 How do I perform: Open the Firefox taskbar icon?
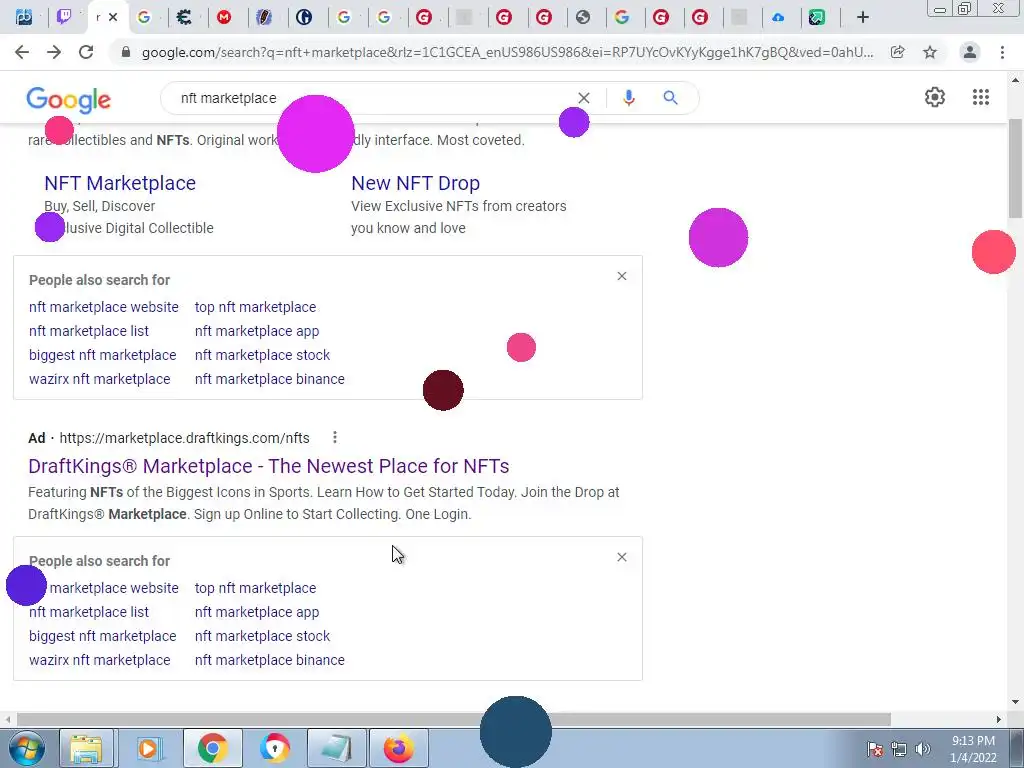click(x=398, y=748)
